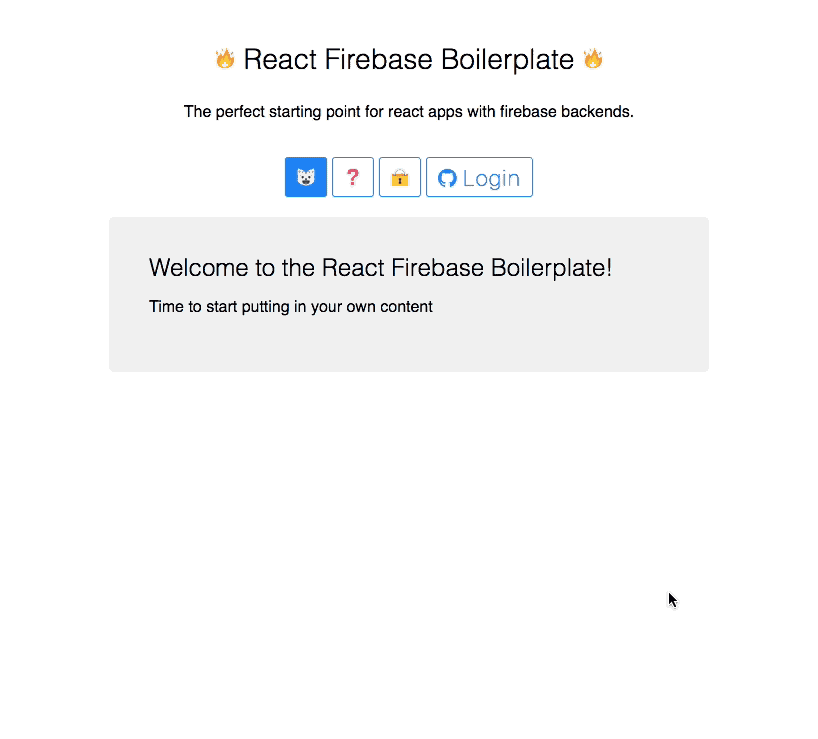The image size is (818, 739).
Task: Click the React Firebase Boilerplate page title
Action: tap(408, 59)
